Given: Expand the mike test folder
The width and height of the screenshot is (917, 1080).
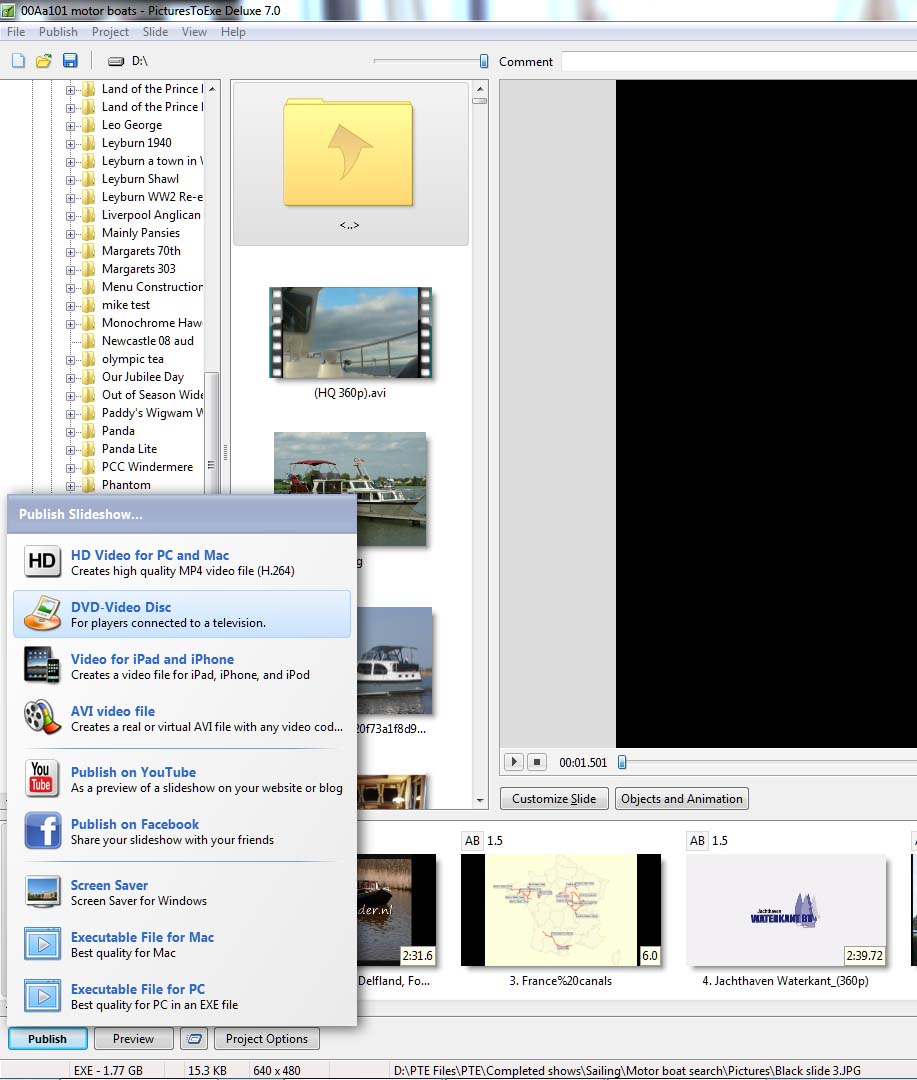Looking at the screenshot, I should point(71,305).
